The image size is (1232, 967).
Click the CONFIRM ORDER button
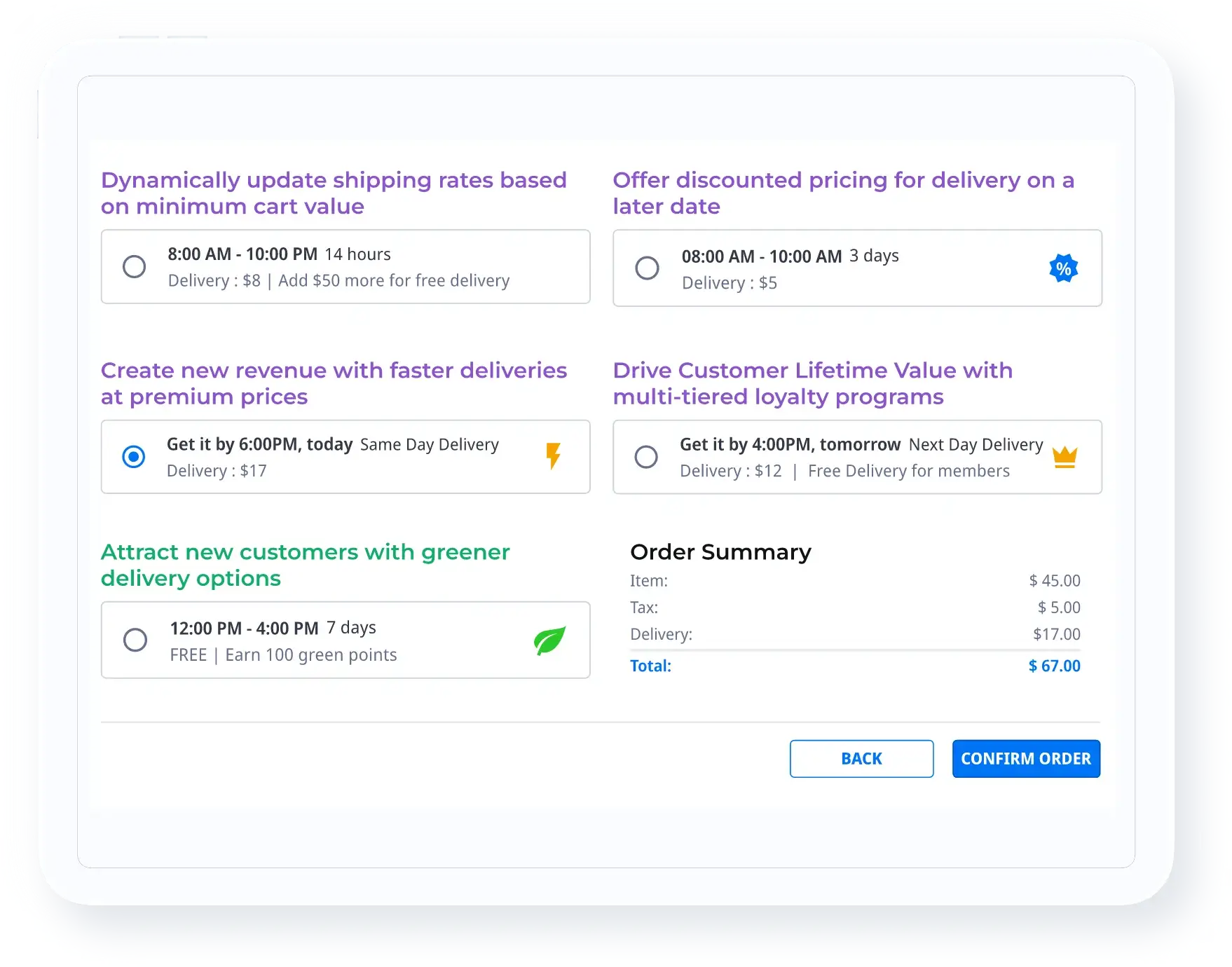point(1026,758)
